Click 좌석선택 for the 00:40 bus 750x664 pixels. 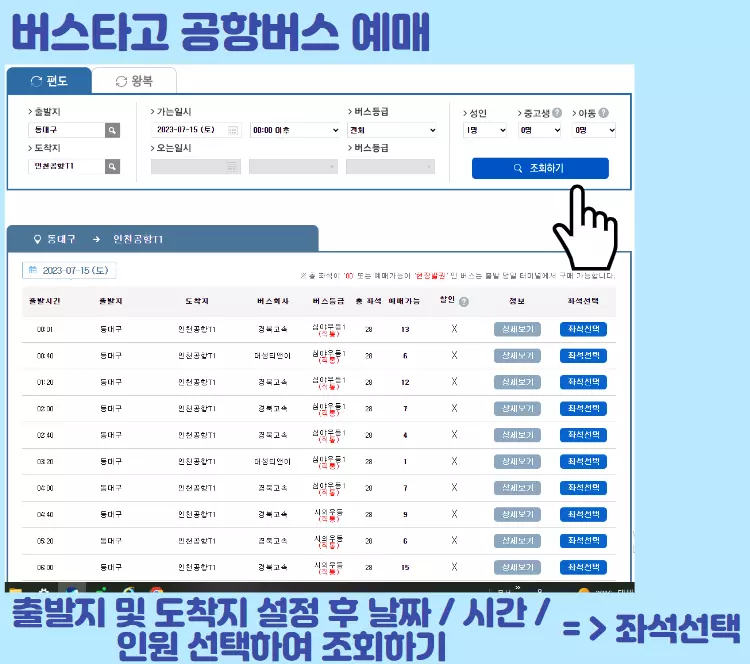[x=583, y=355]
